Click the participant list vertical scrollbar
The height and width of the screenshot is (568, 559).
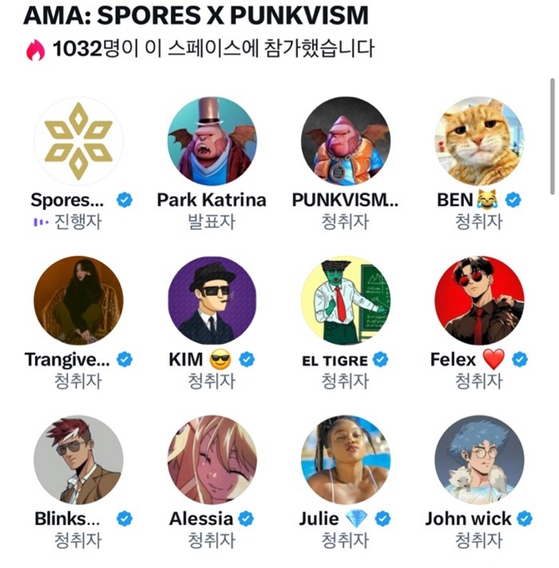tap(552, 137)
